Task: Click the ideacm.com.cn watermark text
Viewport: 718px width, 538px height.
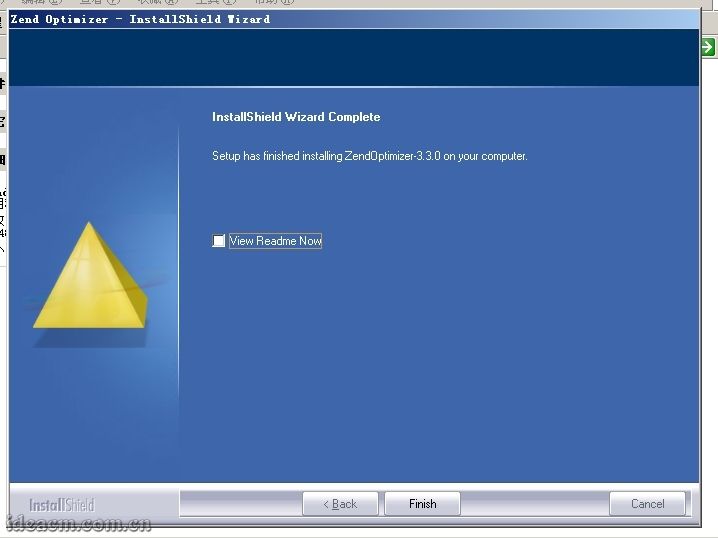Action: (78, 525)
